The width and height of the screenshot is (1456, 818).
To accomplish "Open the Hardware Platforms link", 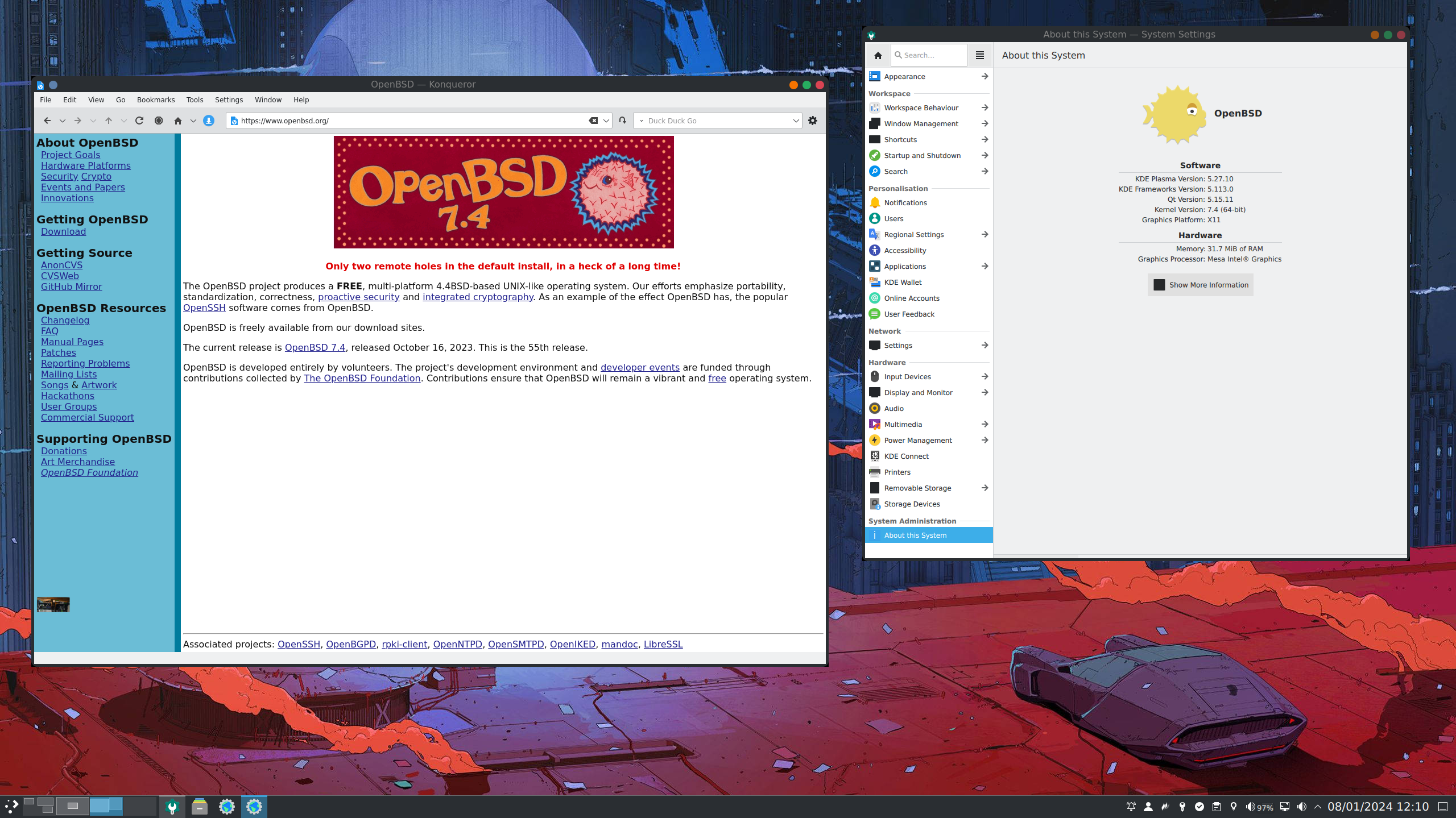I will pos(85,165).
